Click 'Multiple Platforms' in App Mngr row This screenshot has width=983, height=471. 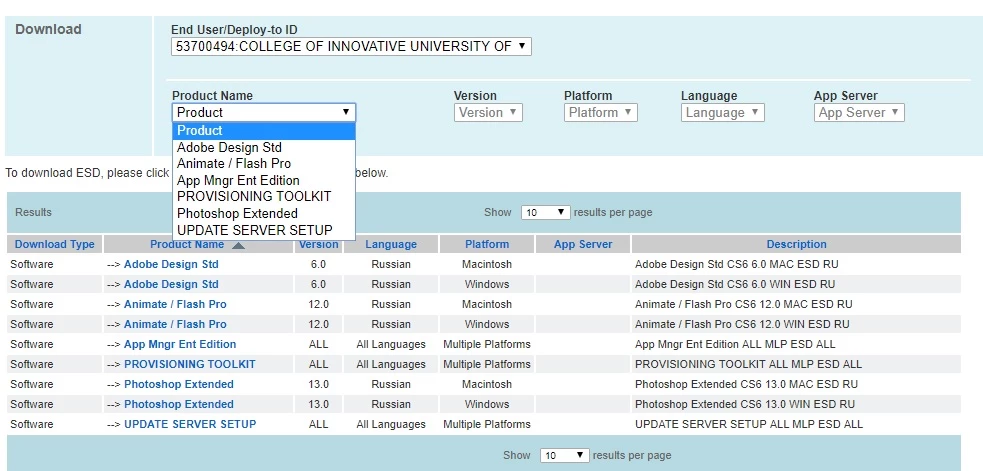click(x=486, y=344)
